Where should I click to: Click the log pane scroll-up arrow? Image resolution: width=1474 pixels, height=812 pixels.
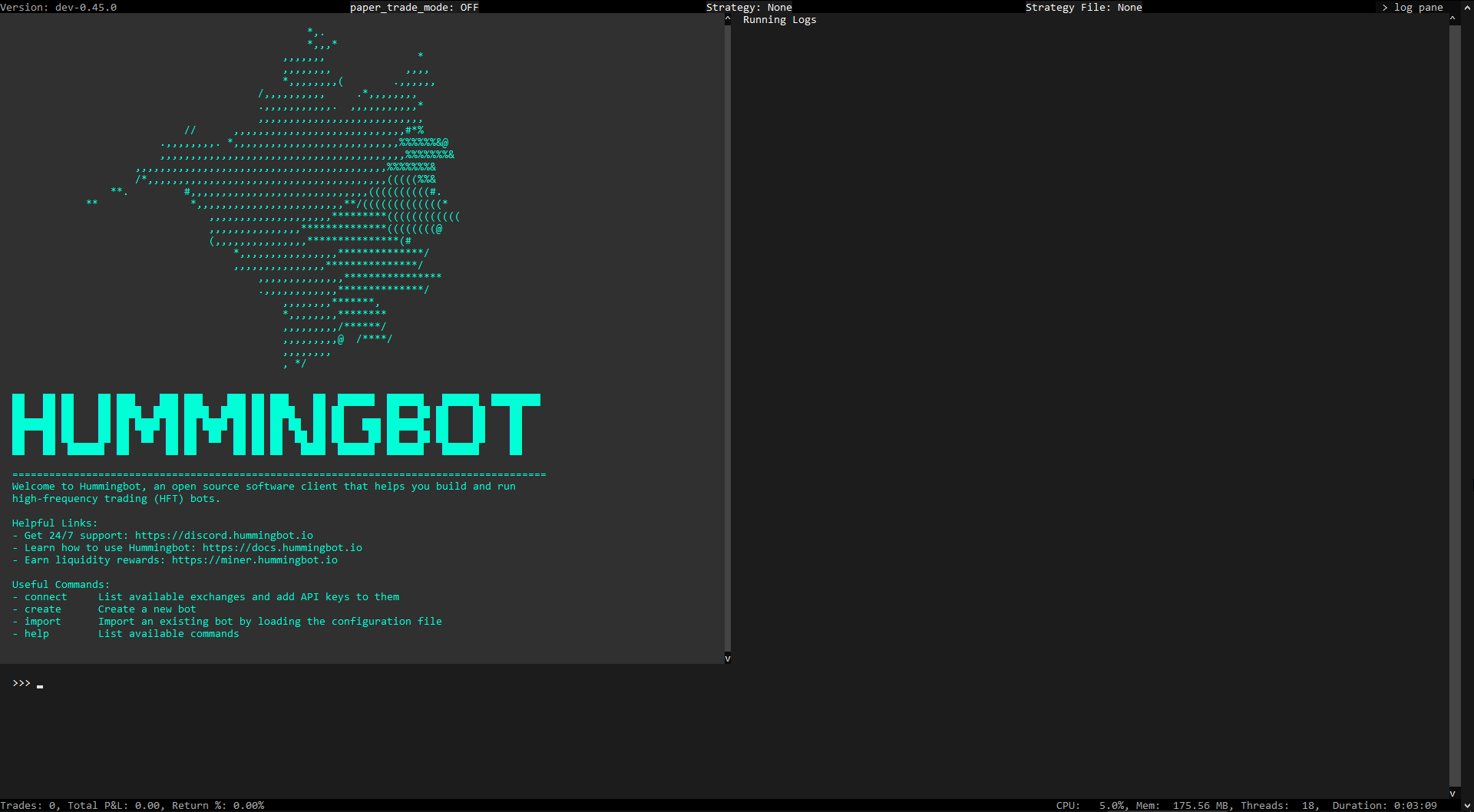1453,18
